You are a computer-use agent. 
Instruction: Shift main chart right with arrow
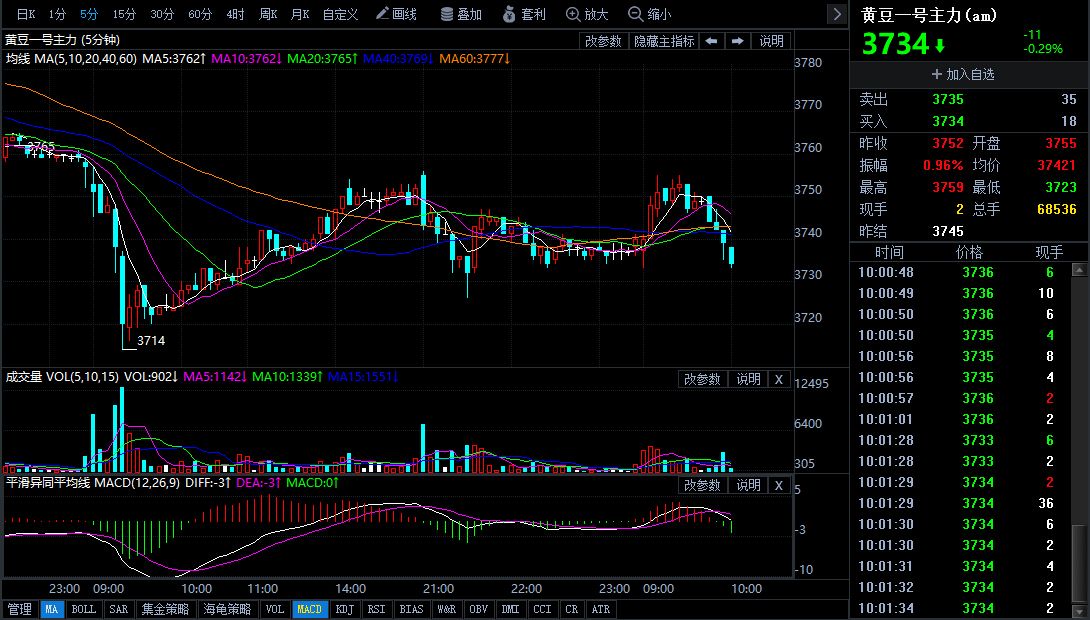737,41
